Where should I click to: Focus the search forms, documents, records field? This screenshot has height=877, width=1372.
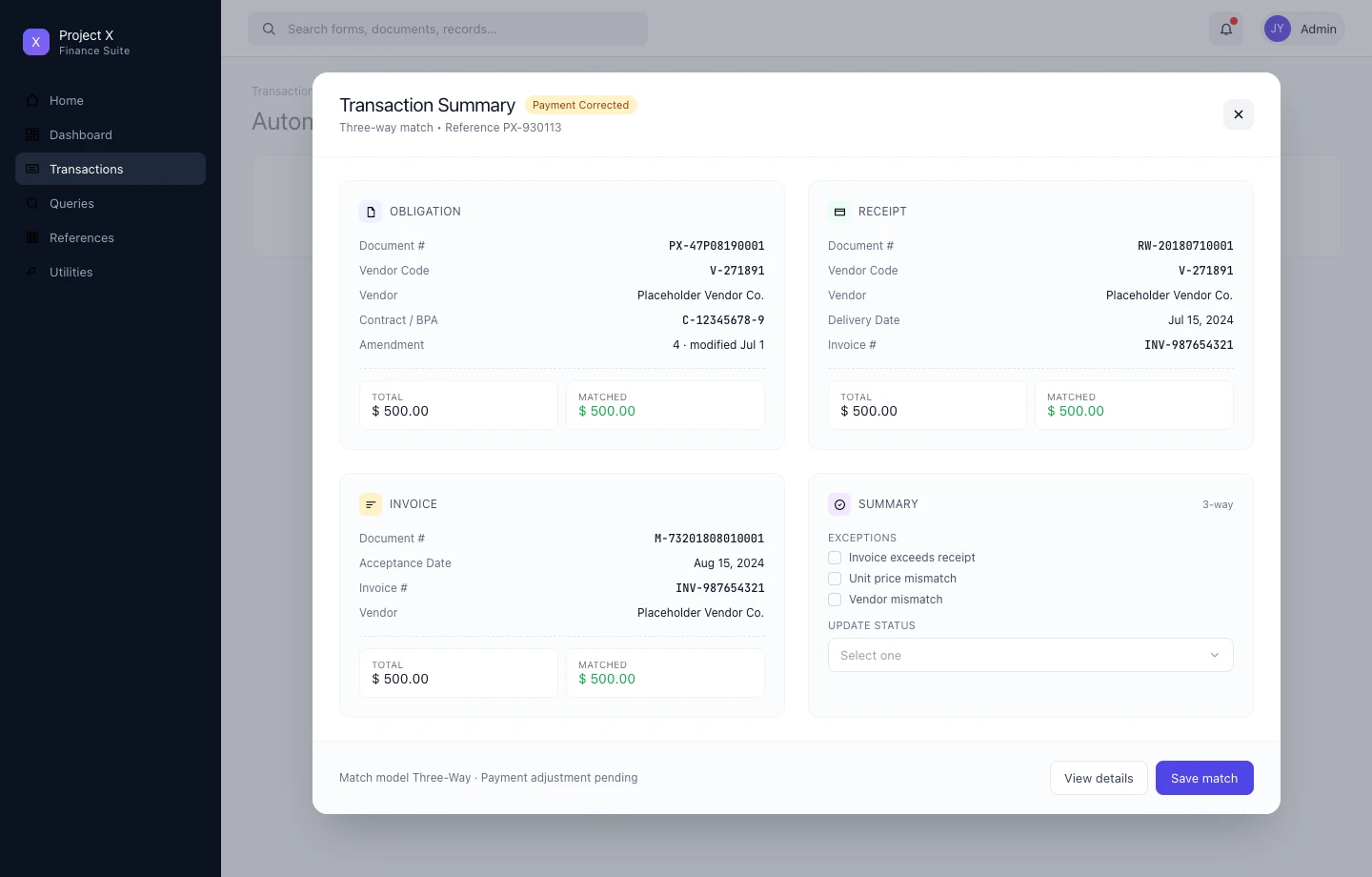pos(448,29)
